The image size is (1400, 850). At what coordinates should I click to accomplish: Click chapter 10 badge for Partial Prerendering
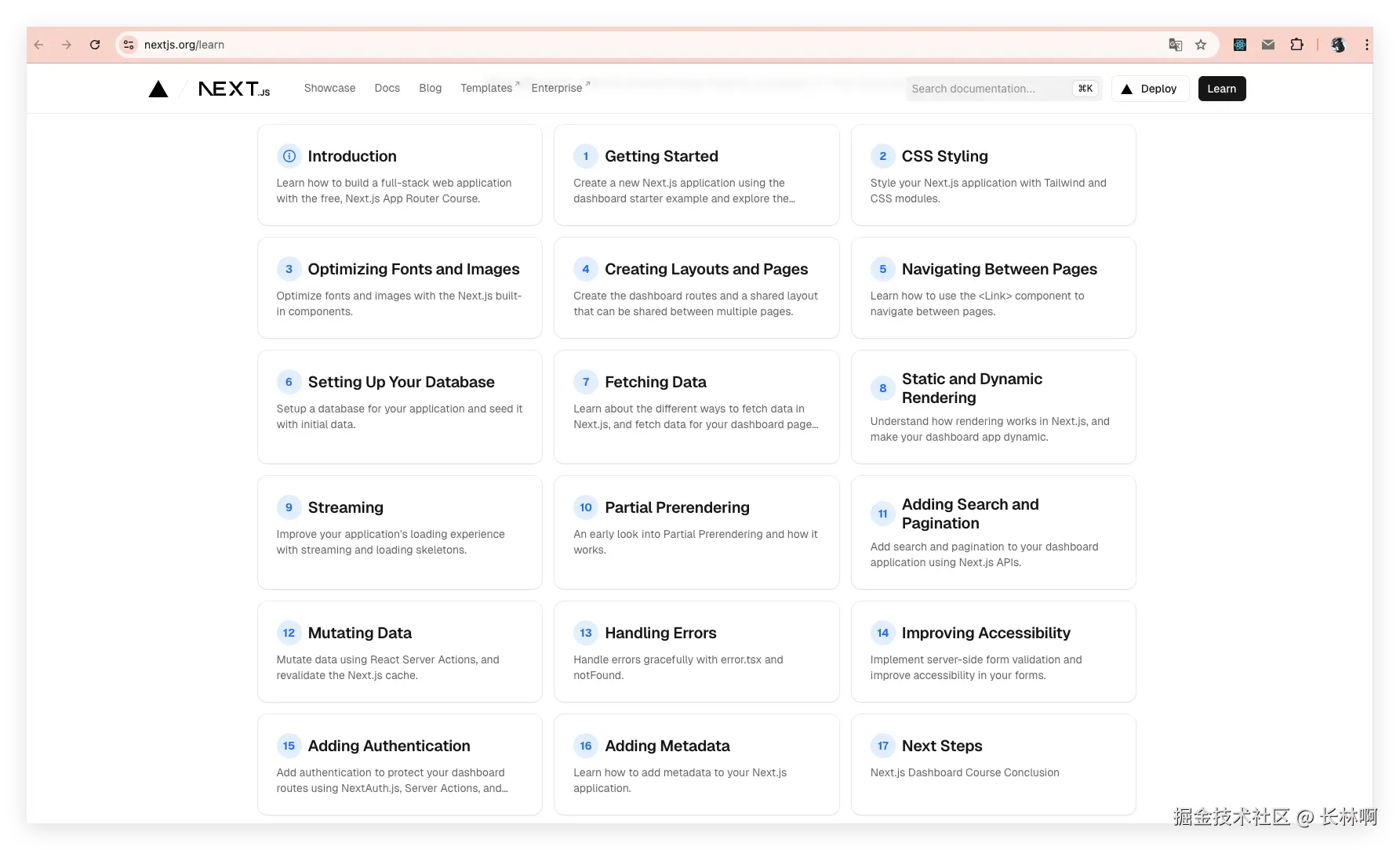pos(586,507)
